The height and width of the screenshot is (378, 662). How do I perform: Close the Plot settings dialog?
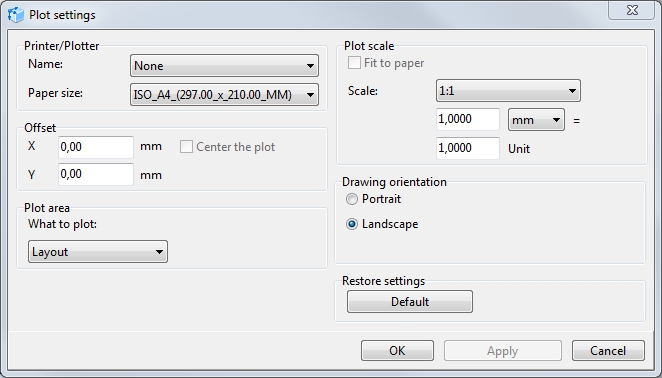coord(632,10)
